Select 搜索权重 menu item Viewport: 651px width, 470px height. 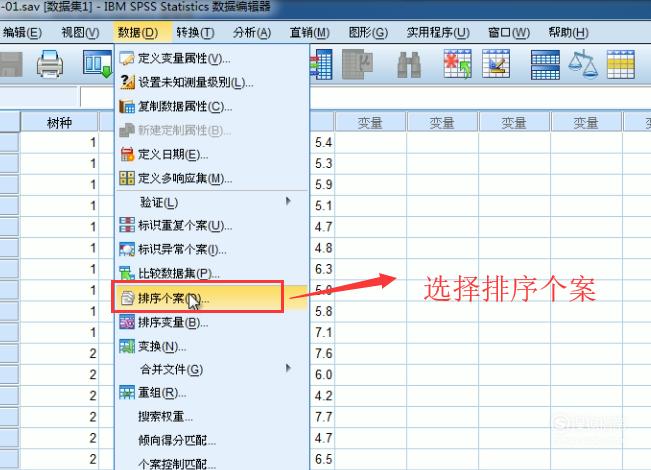point(212,416)
